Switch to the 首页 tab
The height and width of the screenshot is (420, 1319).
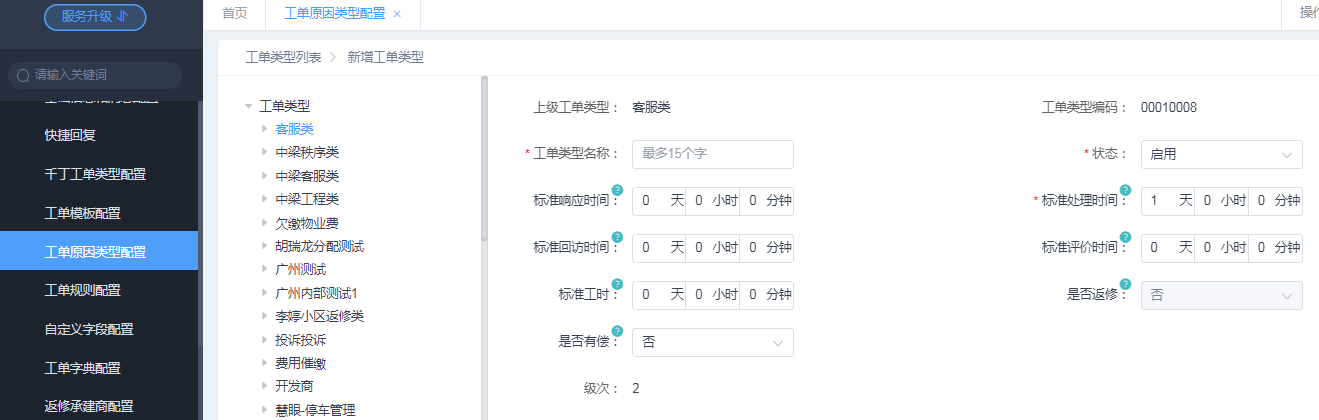click(235, 13)
